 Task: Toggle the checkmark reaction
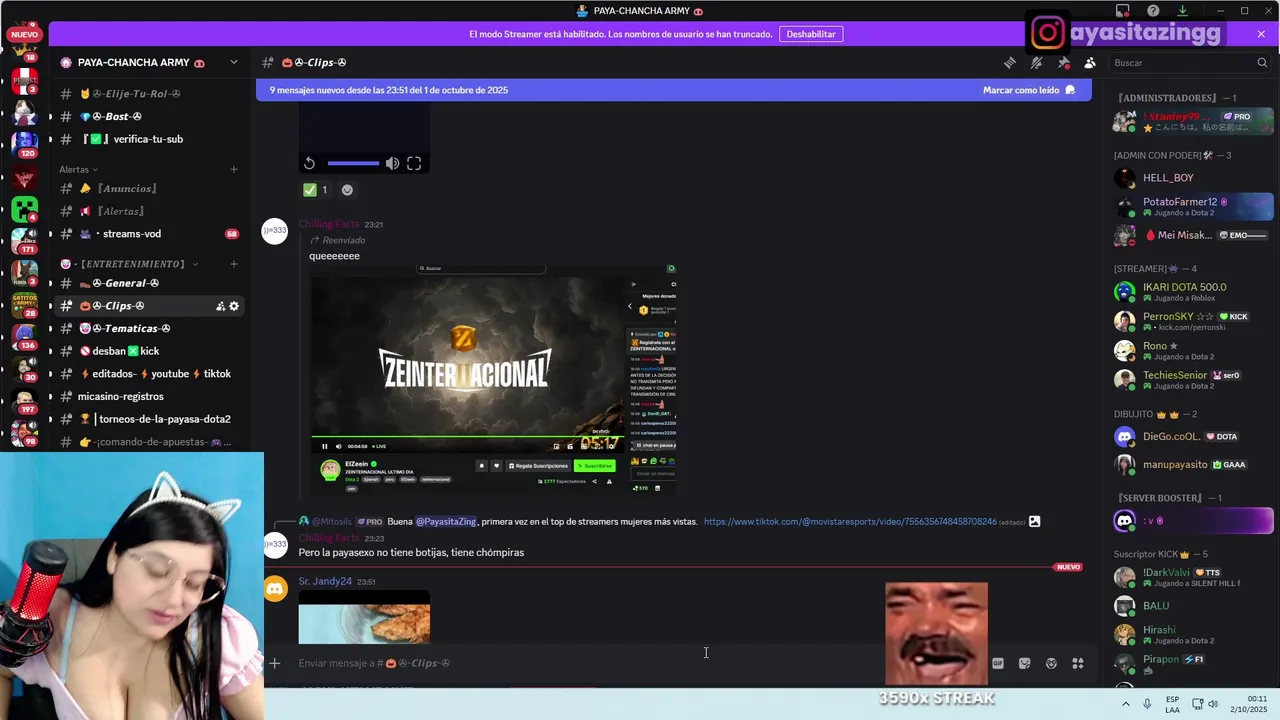tap(316, 190)
